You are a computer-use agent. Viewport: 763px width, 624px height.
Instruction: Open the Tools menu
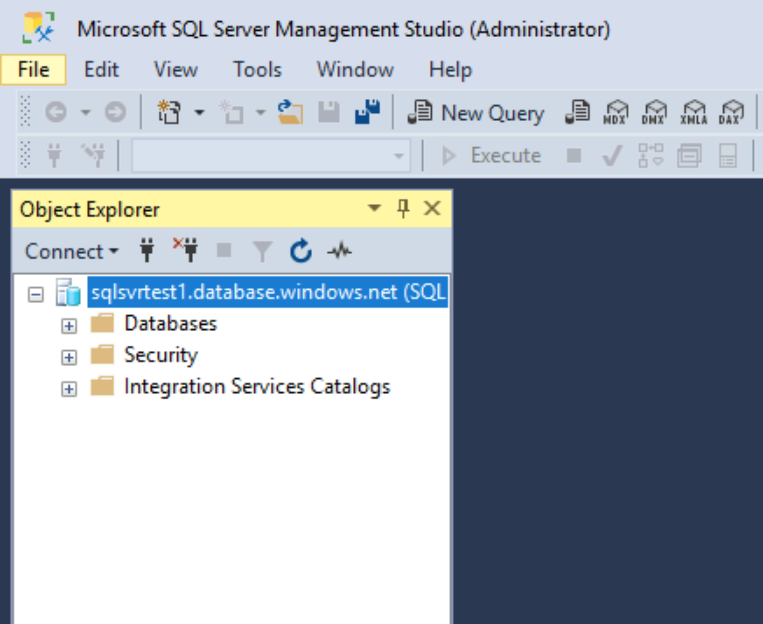257,70
